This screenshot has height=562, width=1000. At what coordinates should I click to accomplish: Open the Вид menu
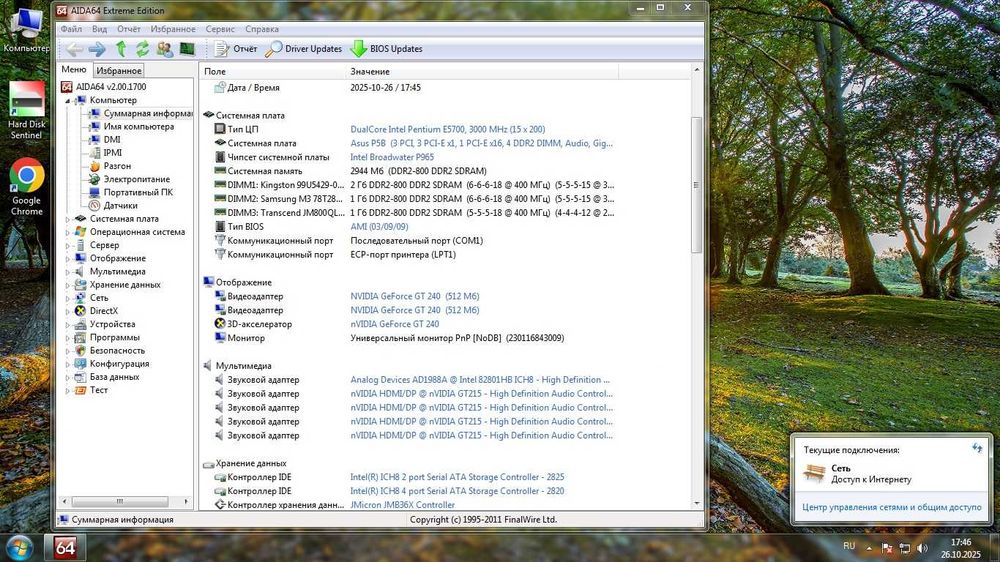99,29
